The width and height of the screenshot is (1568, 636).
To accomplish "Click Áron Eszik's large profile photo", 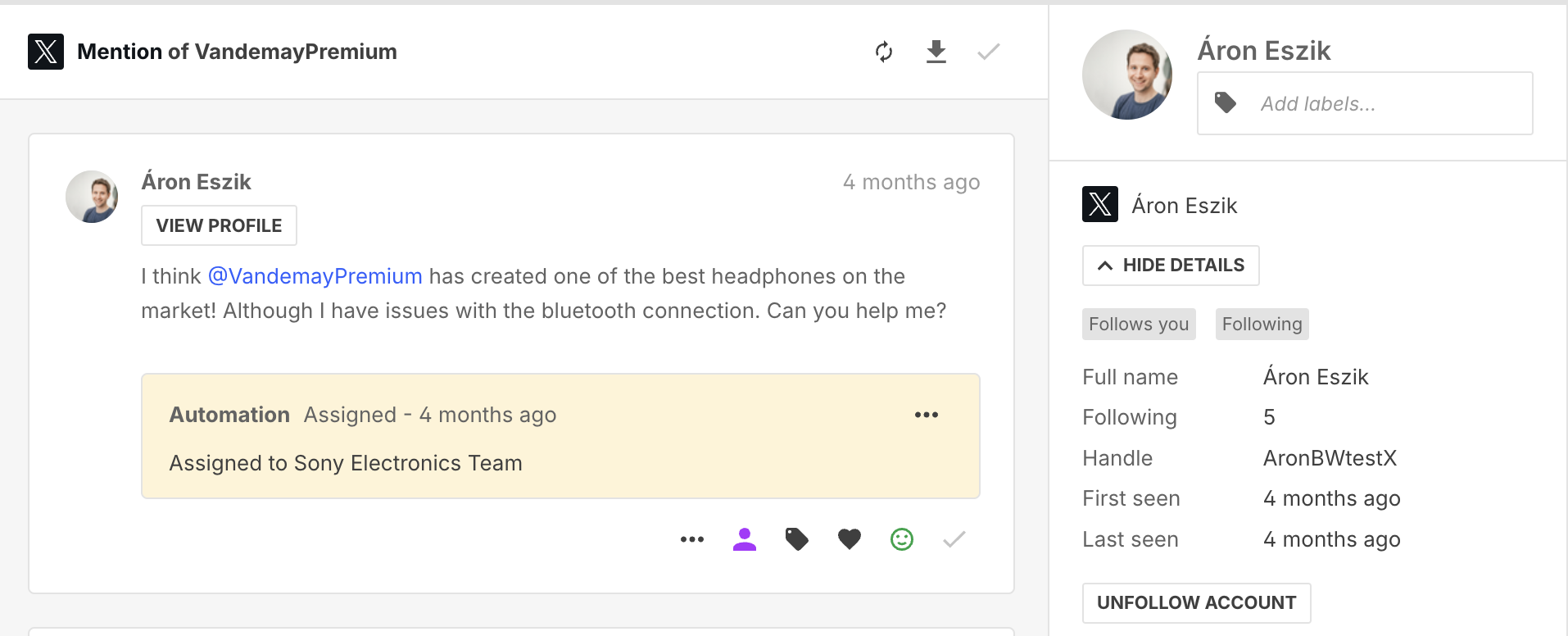I will click(1127, 75).
